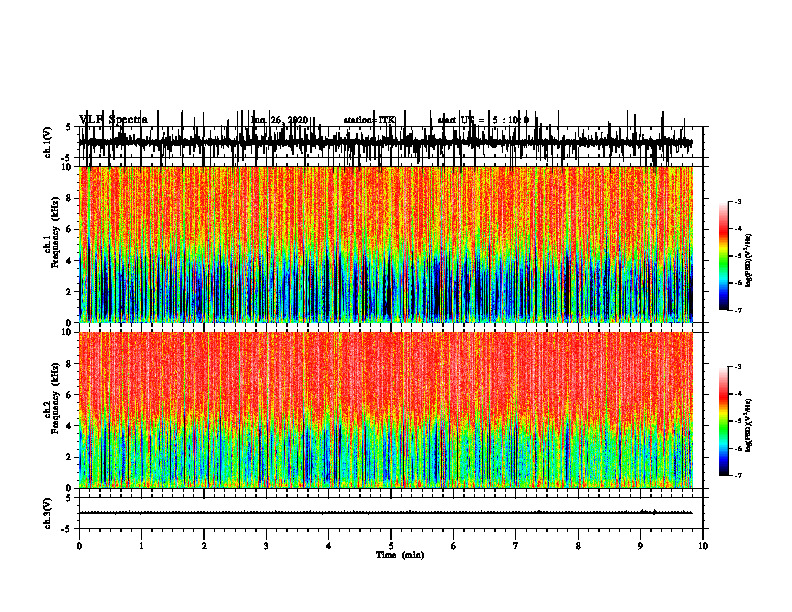Image resolution: width=792 pixels, height=612 pixels.
Task: Click the '3' tick on the time axis
Action: pos(266,546)
